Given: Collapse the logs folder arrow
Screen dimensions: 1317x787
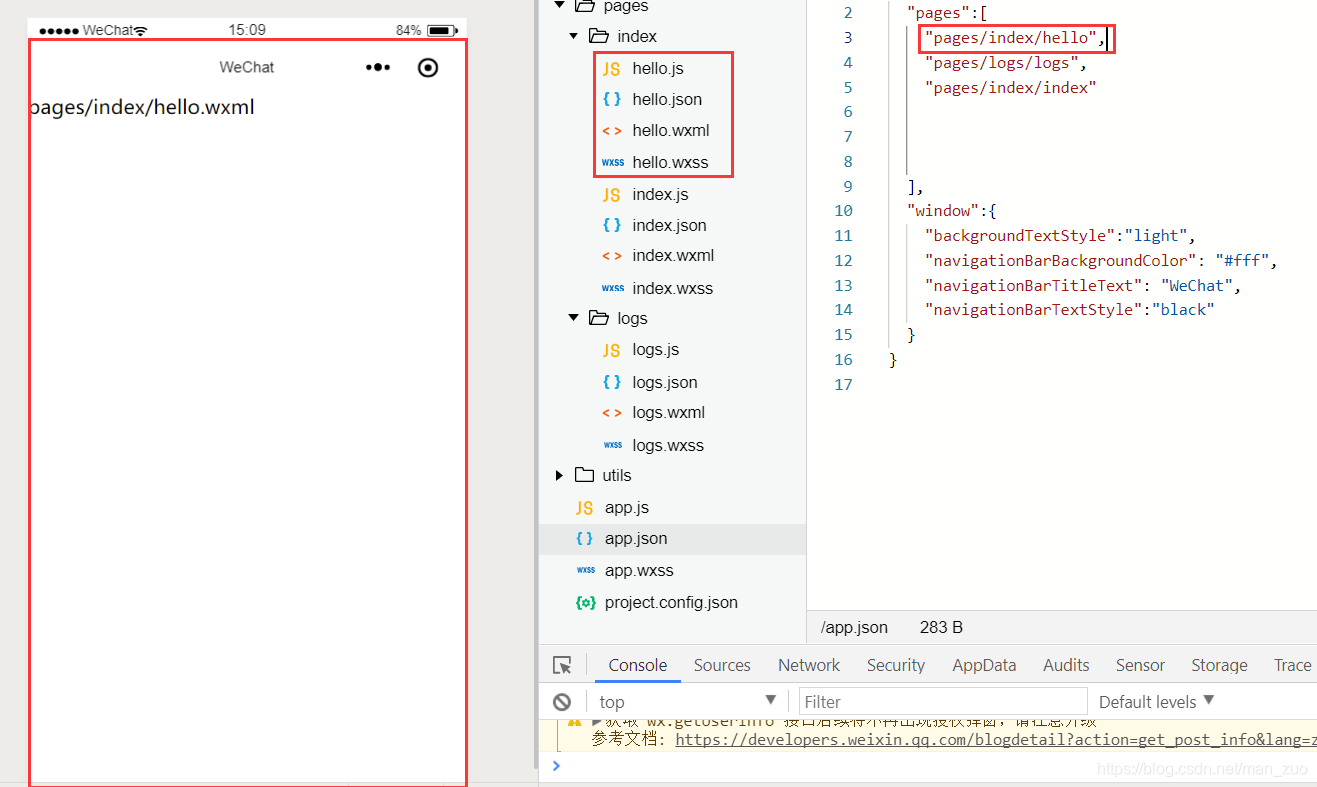Looking at the screenshot, I should 573,318.
